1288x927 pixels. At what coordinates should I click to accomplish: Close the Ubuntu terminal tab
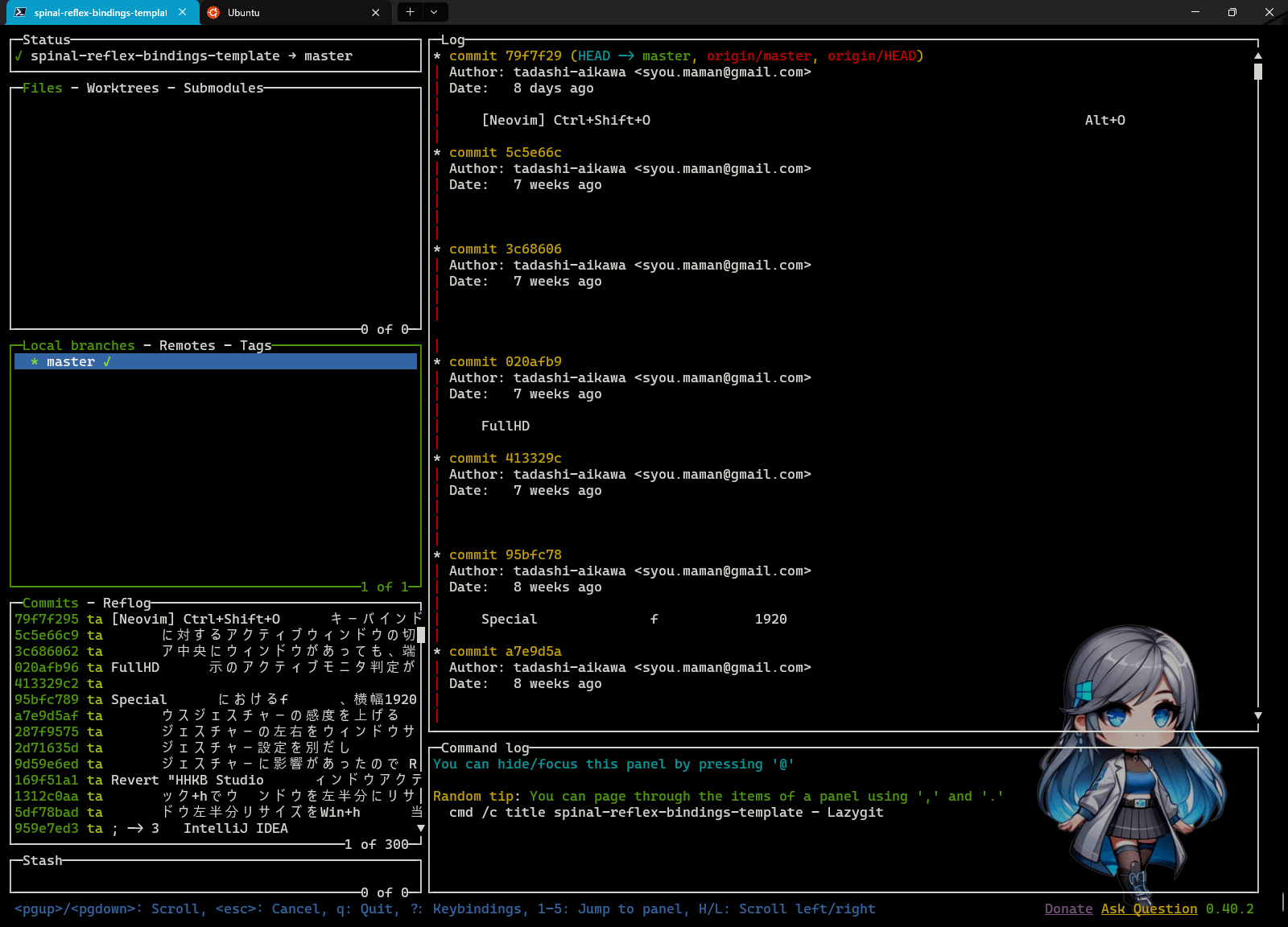click(x=375, y=12)
